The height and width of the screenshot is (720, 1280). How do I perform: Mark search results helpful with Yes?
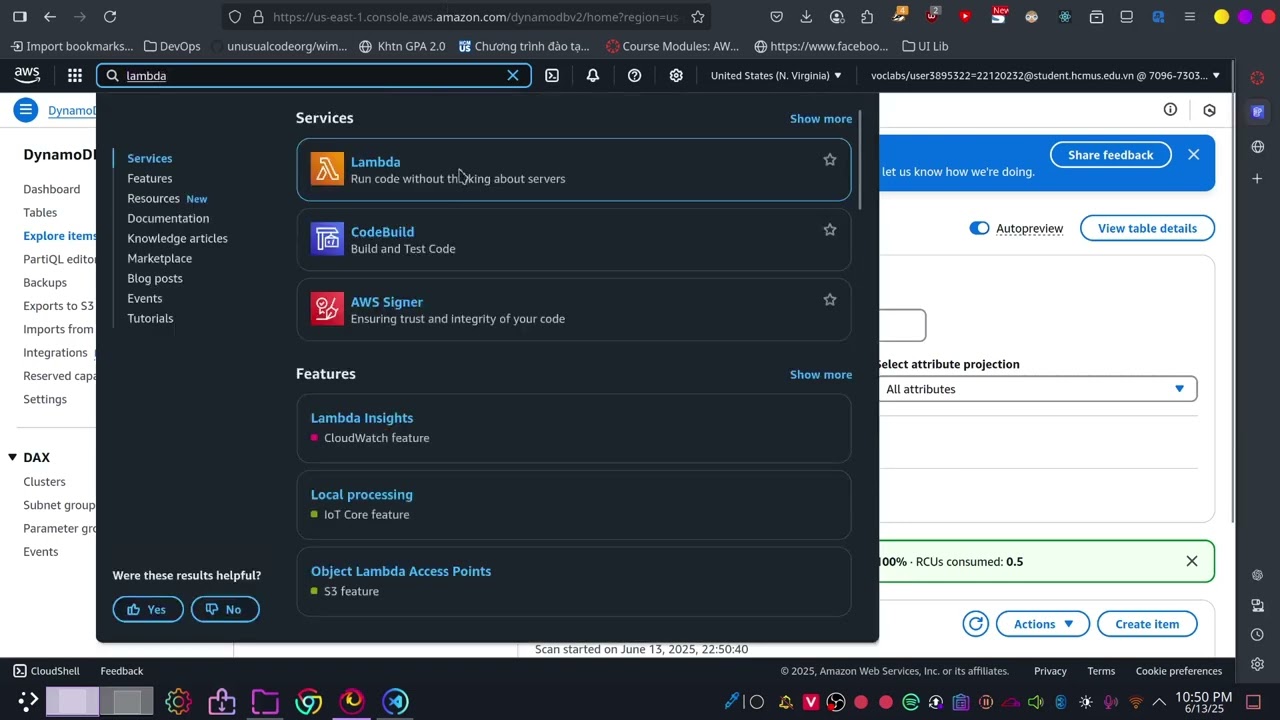click(x=148, y=609)
